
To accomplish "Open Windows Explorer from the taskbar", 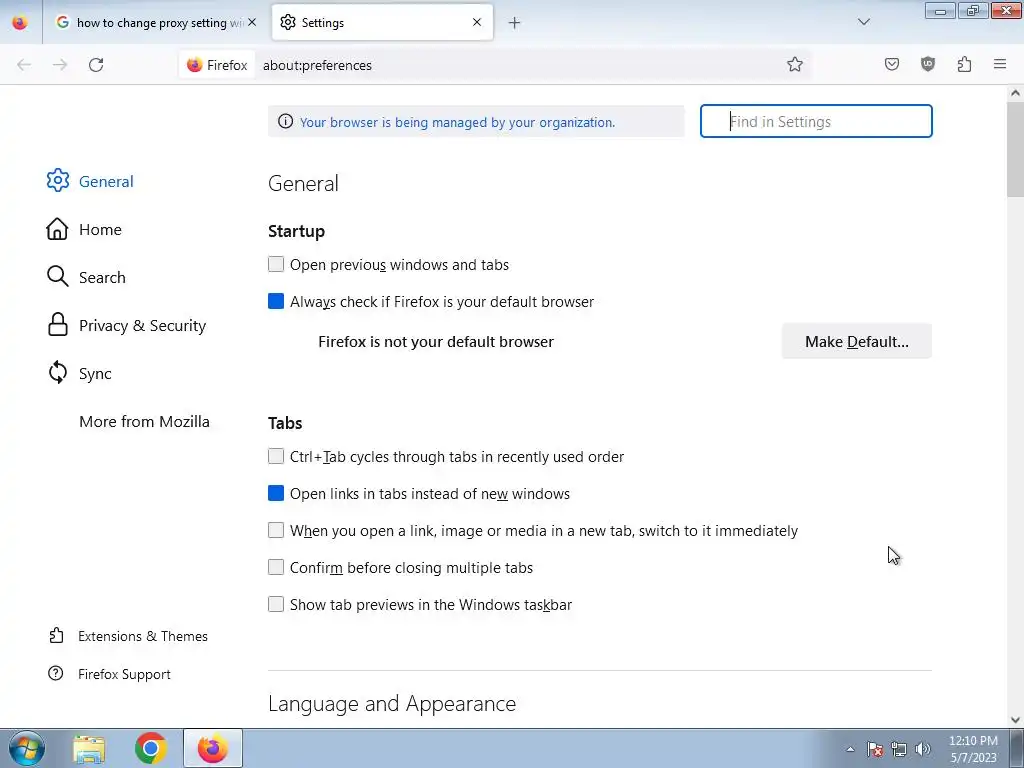I will click(89, 748).
